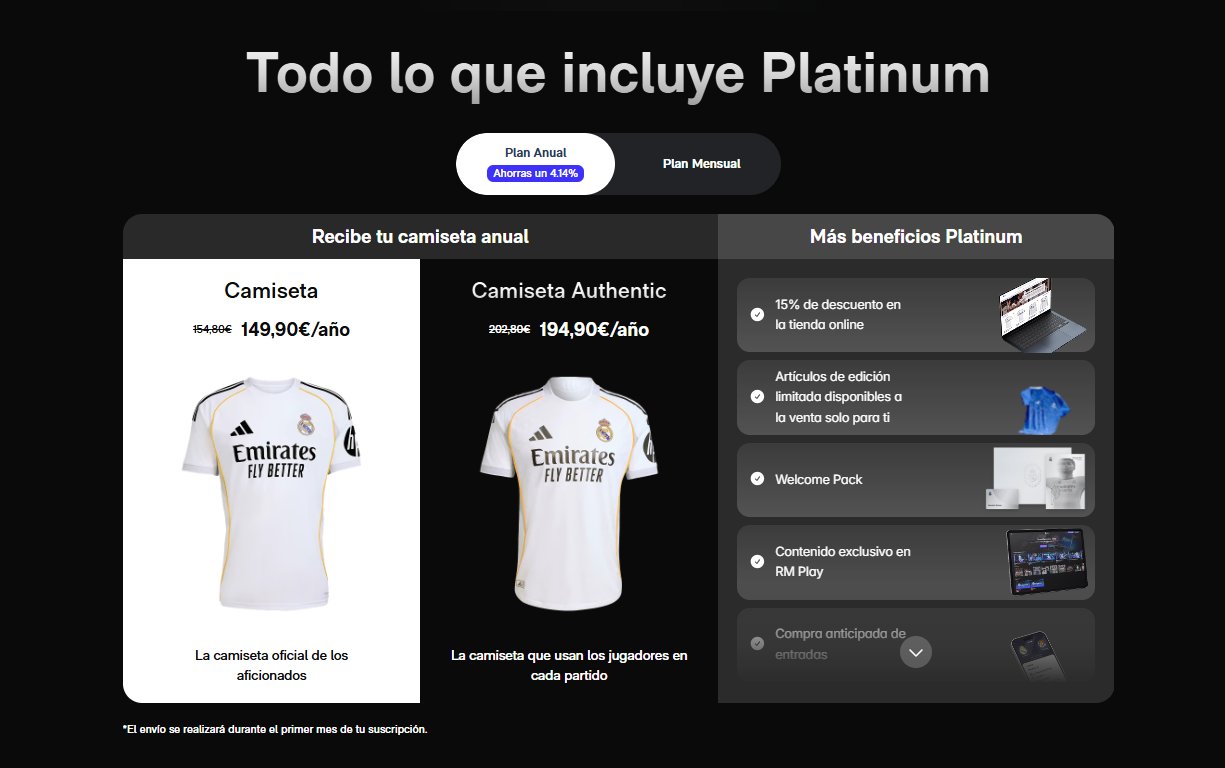The width and height of the screenshot is (1225, 768).
Task: Click the blue limited edition jersey image
Action: [x=1044, y=410]
